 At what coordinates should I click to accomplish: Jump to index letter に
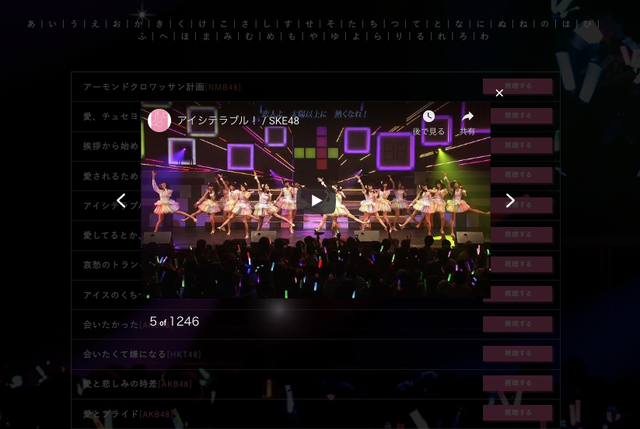480,24
